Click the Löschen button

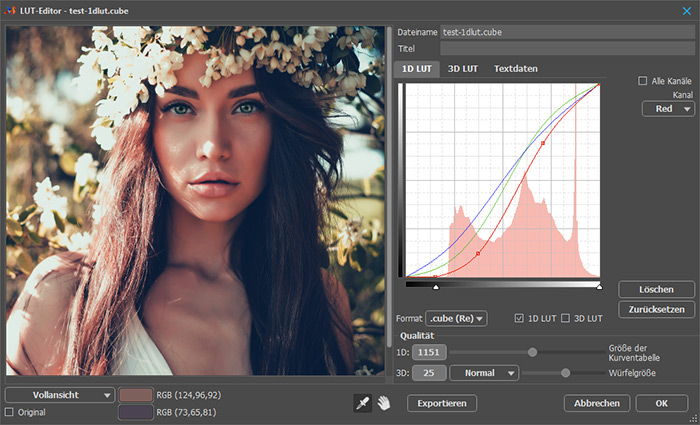[x=656, y=289]
